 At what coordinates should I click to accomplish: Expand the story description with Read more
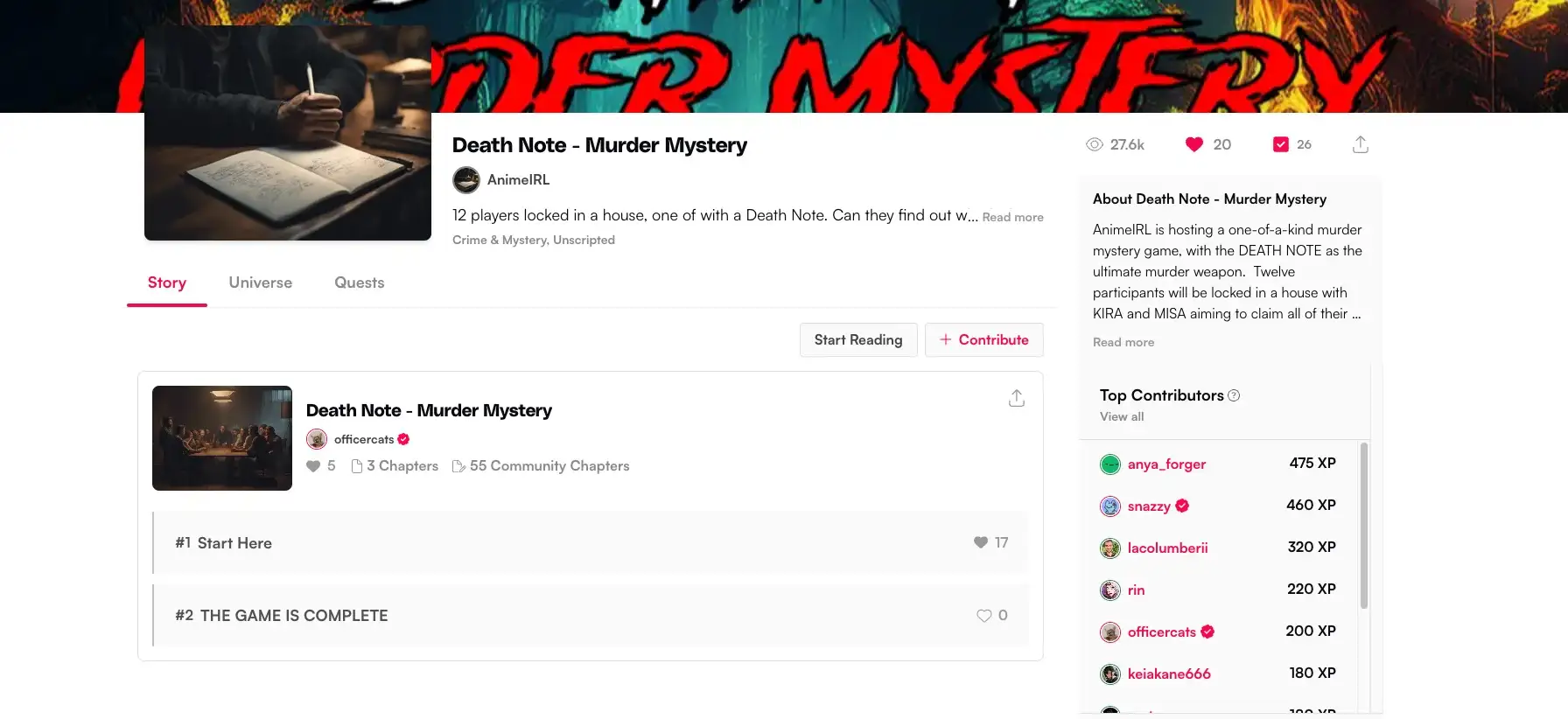click(x=1012, y=217)
